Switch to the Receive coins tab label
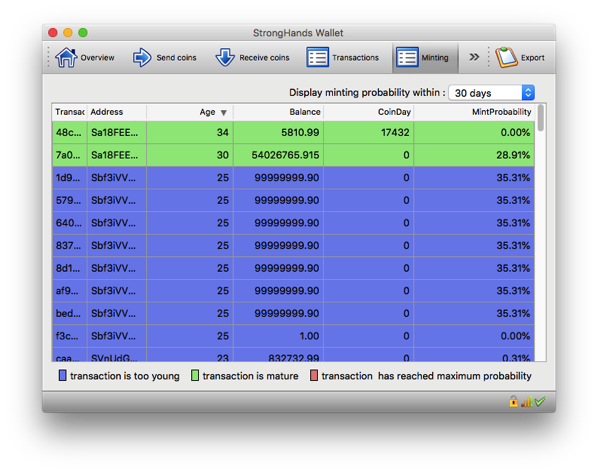Screen dimensions: 598x473 point(264,58)
